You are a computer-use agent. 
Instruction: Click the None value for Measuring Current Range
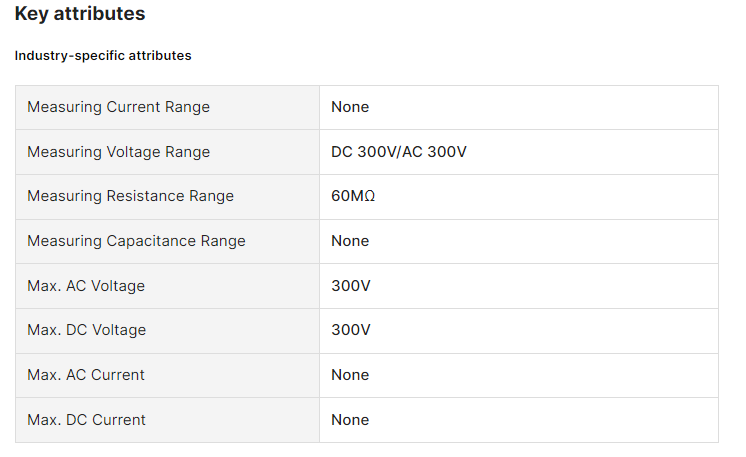350,107
